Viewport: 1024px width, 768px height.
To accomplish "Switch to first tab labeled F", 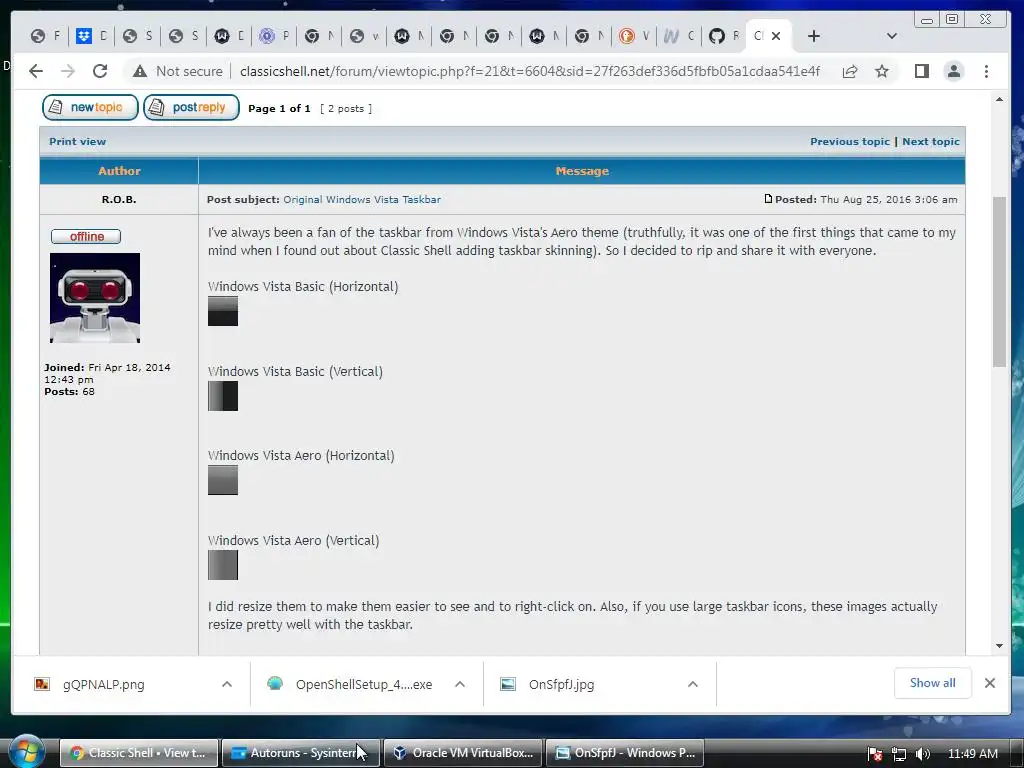I will tap(45, 36).
